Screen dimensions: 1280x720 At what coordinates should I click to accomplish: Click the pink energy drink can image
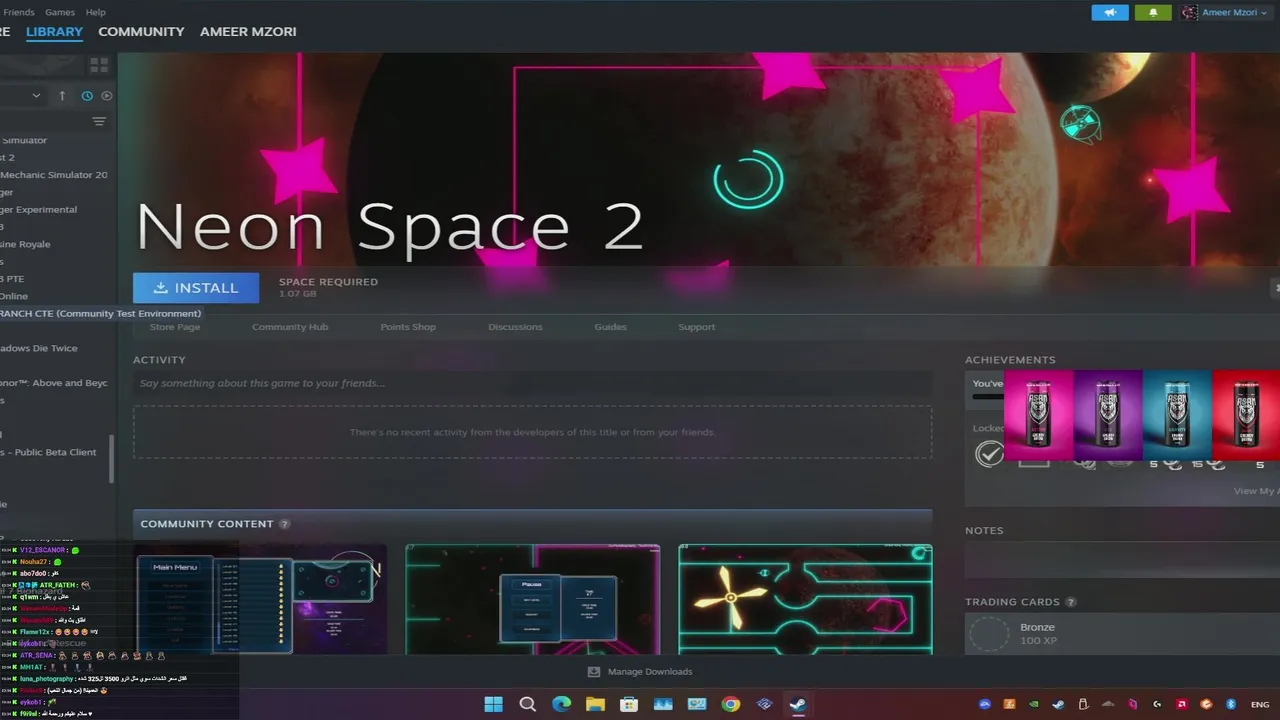pos(1038,415)
